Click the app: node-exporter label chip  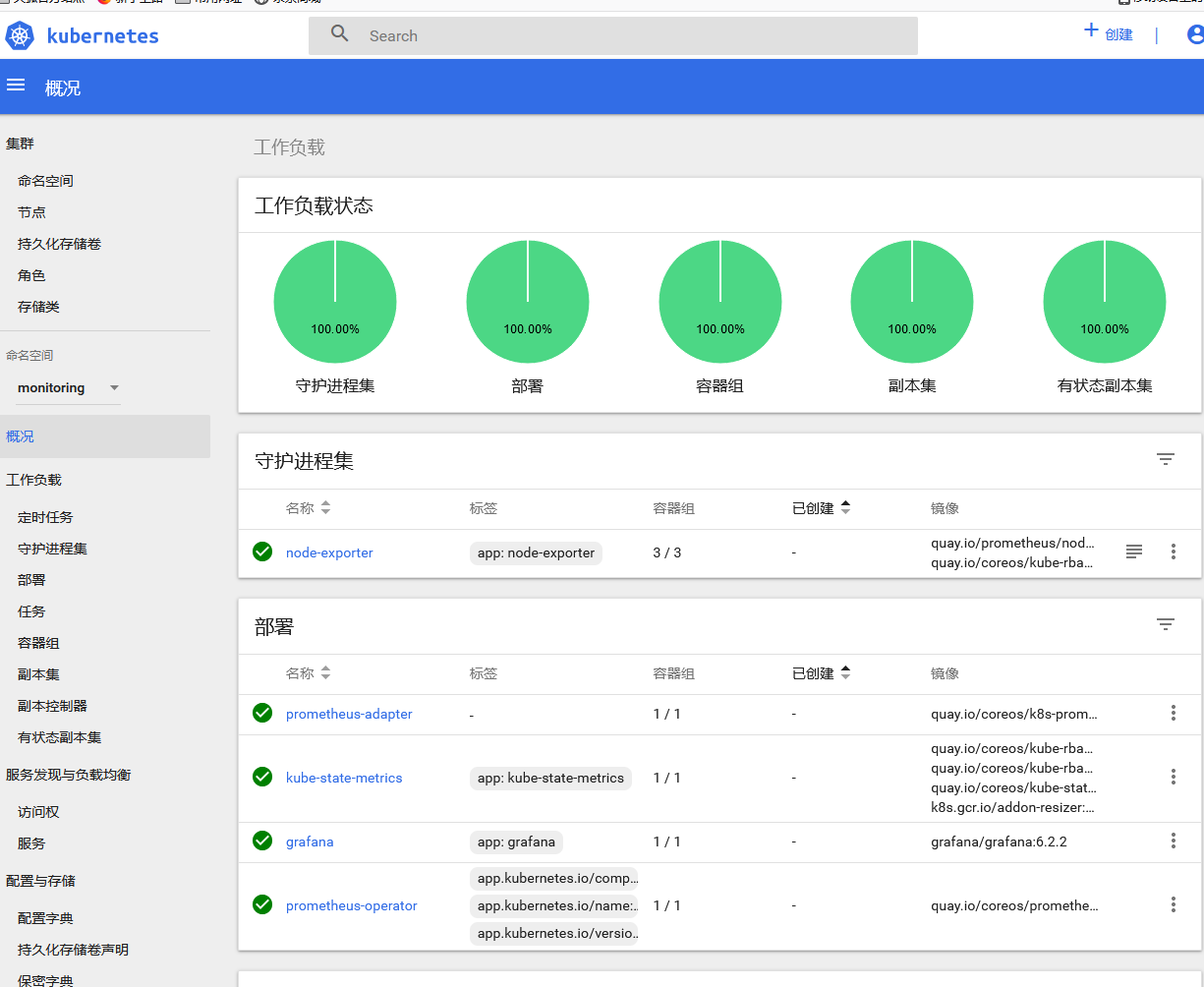coord(536,552)
